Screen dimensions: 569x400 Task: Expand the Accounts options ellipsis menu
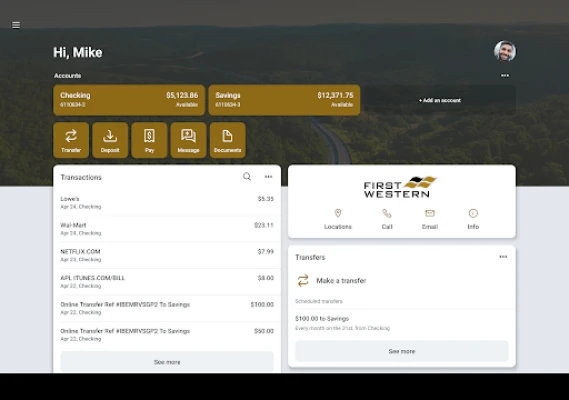tap(505, 75)
